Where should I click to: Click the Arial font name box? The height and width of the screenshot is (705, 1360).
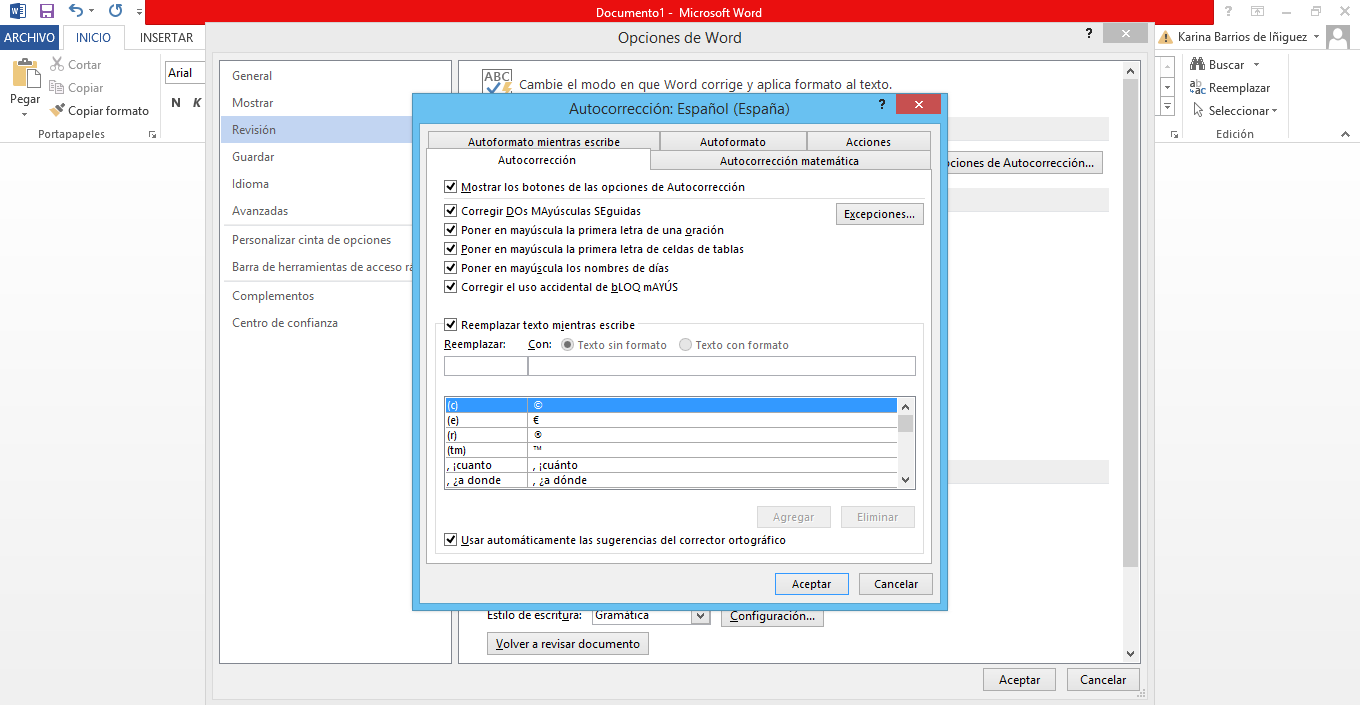[185, 73]
